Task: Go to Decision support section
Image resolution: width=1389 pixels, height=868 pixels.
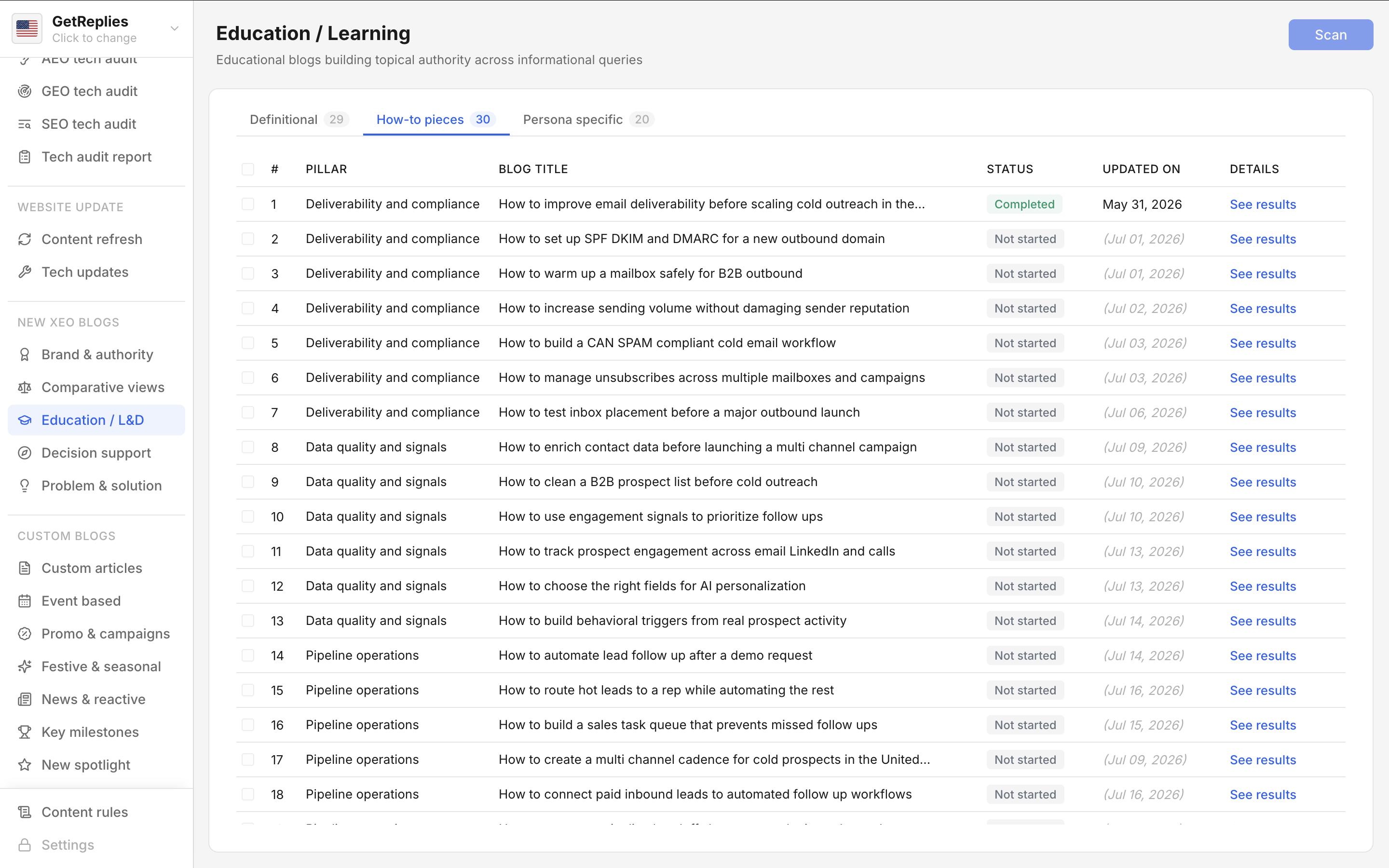Action: [96, 453]
